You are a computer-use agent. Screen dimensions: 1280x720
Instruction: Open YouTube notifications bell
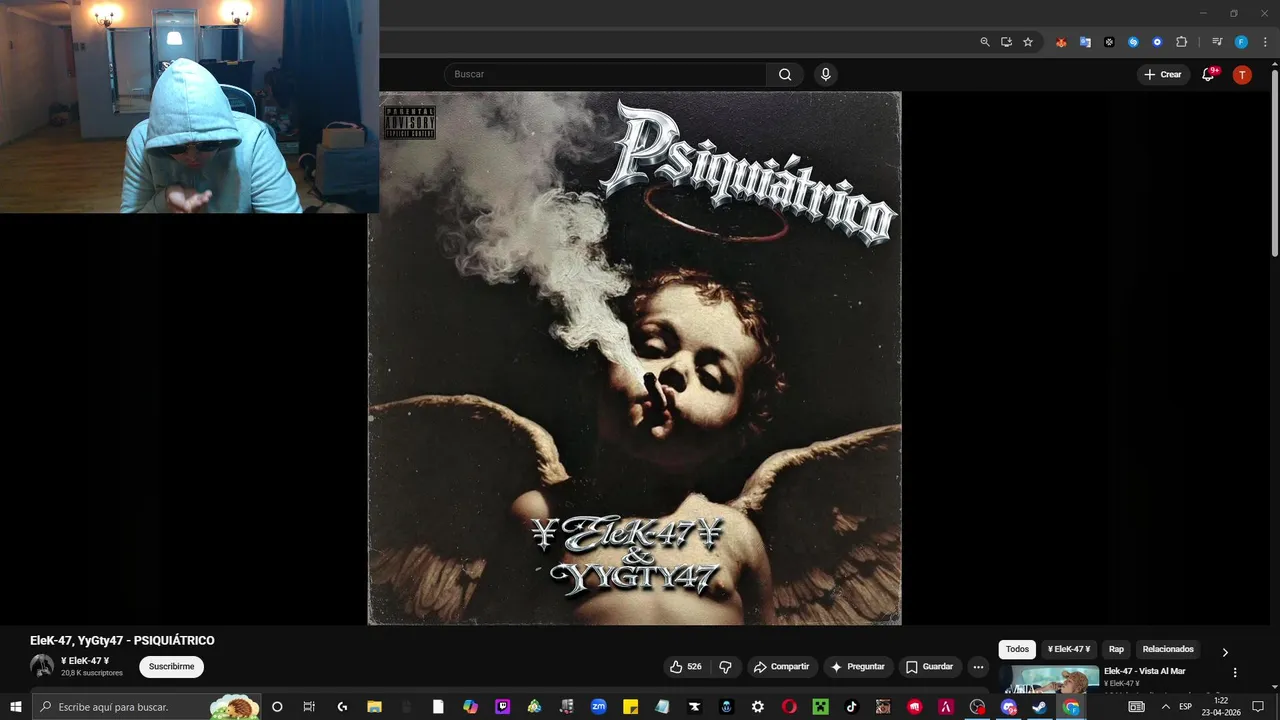(x=1208, y=74)
